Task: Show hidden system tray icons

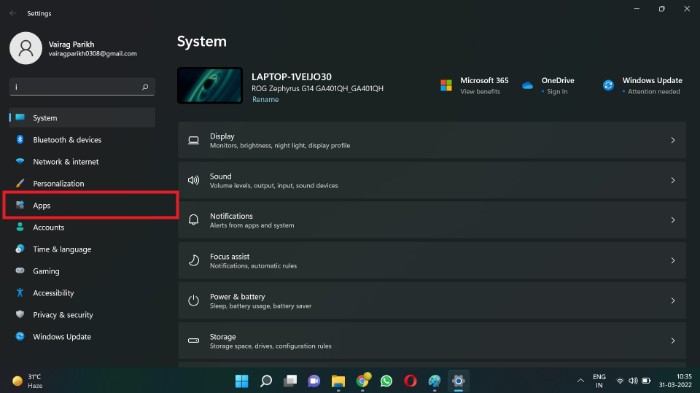Action: [580, 381]
